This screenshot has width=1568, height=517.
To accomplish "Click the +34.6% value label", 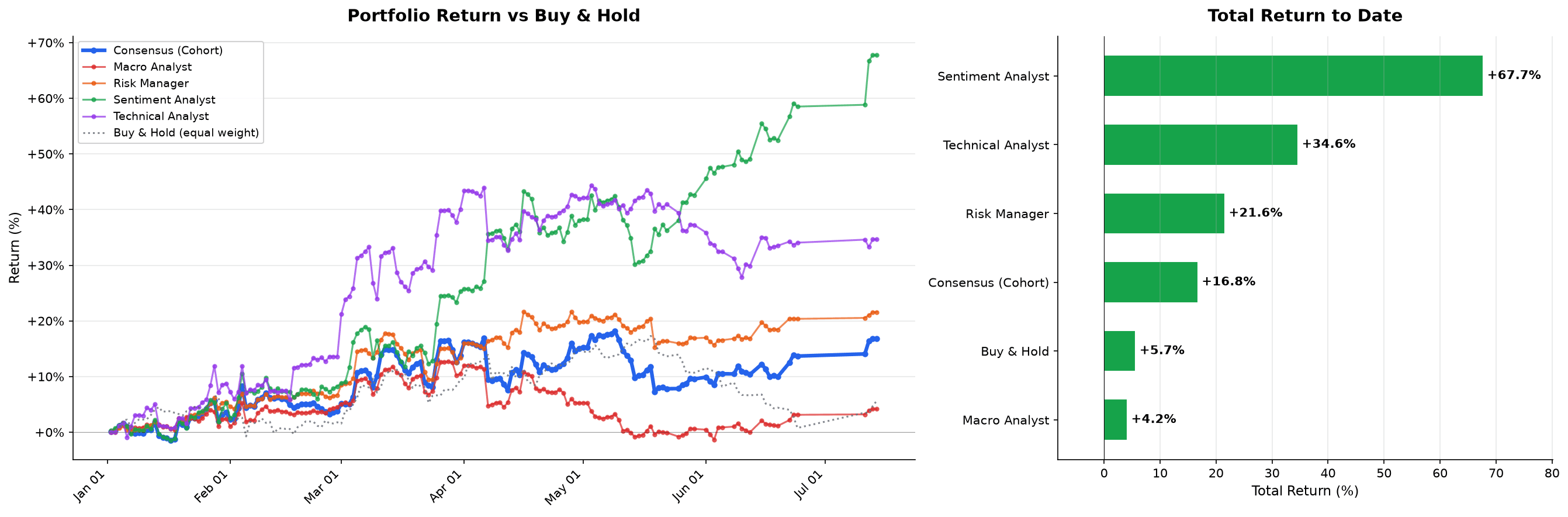I will point(1329,144).
